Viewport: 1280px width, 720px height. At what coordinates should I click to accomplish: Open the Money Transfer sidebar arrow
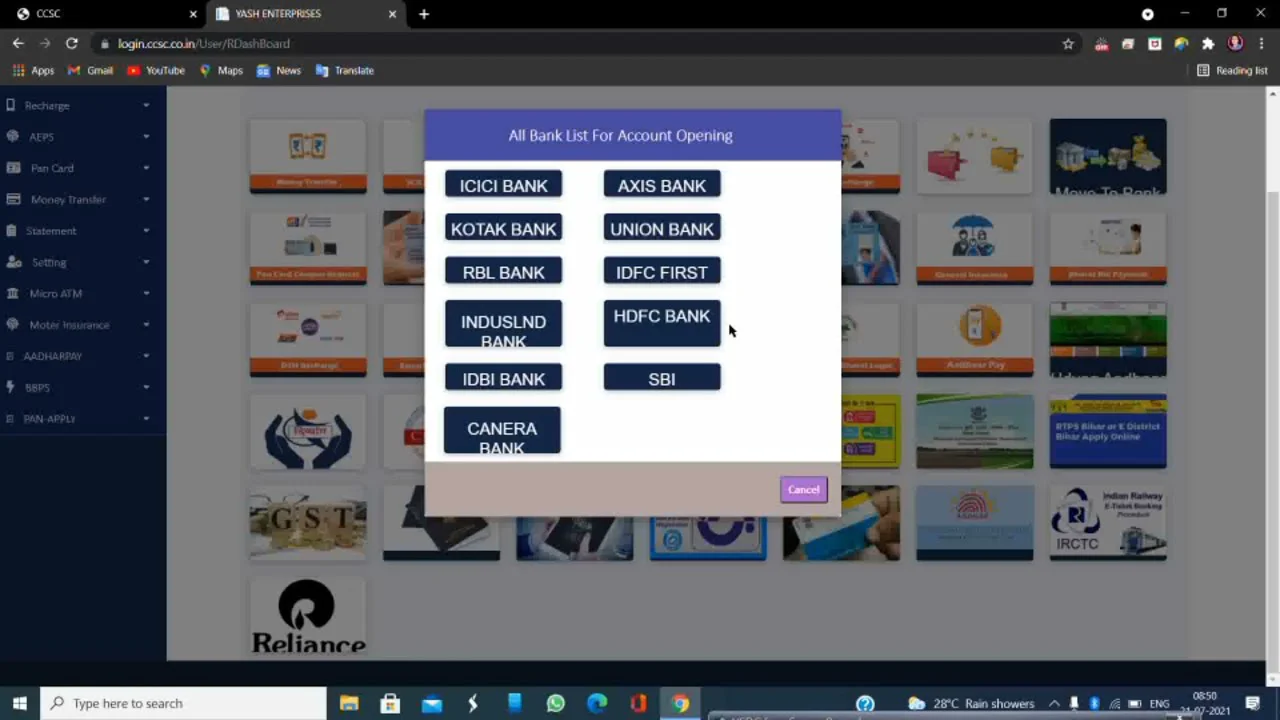(x=146, y=199)
